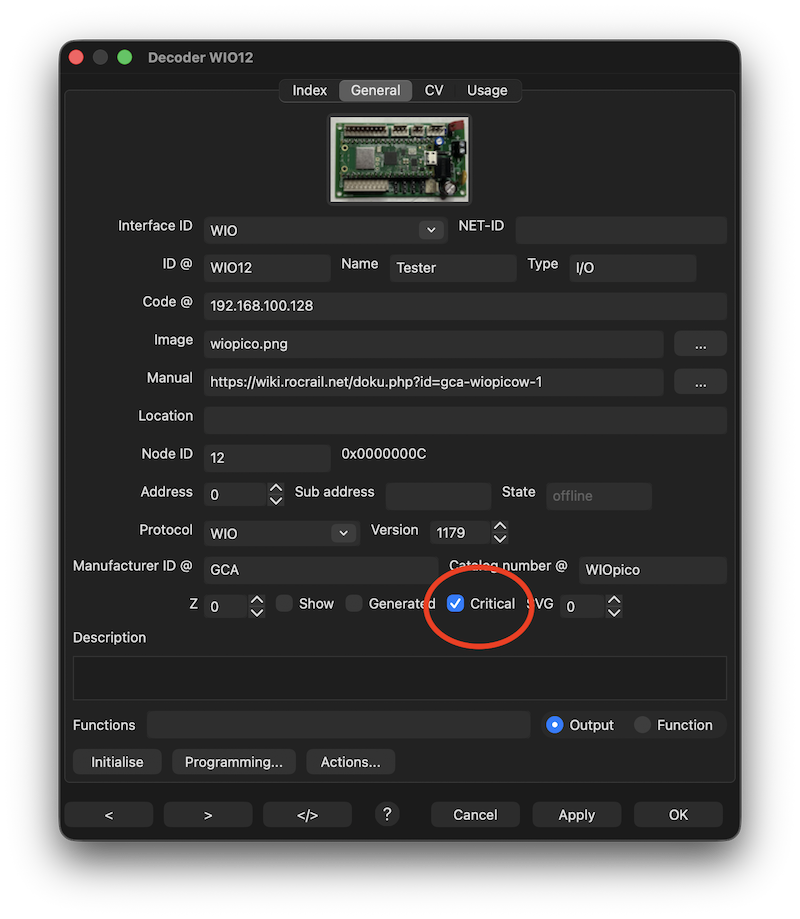Viewport: 800px width, 919px height.
Task: Close the Decoder WIO12 window
Action: pyautogui.click(x=76, y=57)
